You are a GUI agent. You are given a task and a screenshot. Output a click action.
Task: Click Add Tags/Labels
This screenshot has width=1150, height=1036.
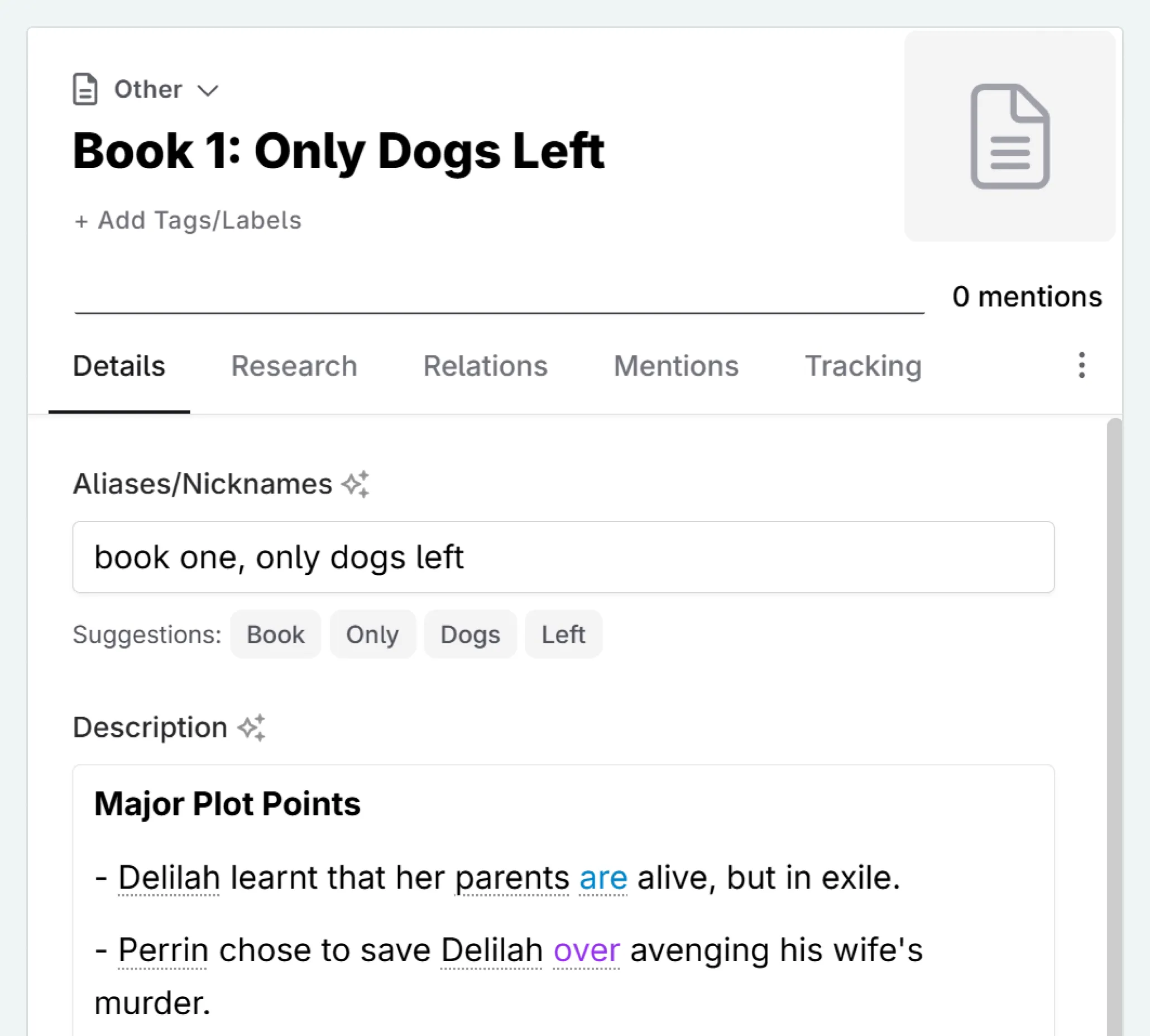[x=188, y=220]
